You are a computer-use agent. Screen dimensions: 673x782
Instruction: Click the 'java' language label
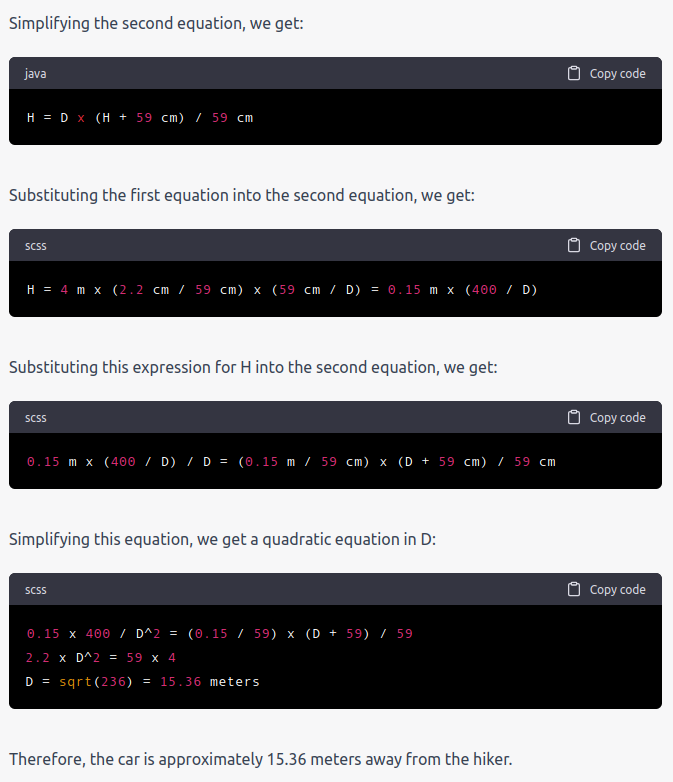[35, 74]
